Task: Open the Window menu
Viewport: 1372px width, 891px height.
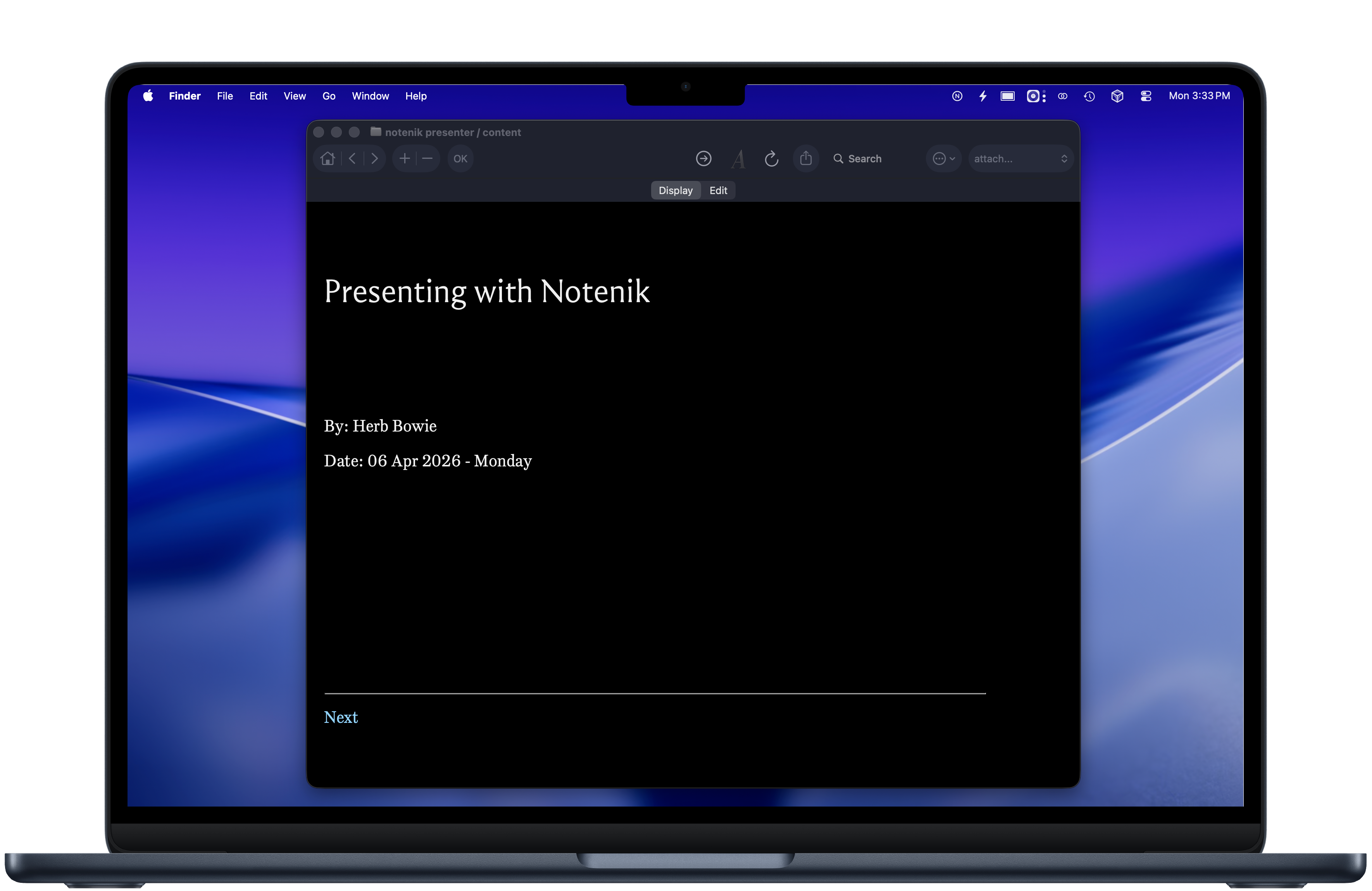Action: tap(370, 96)
